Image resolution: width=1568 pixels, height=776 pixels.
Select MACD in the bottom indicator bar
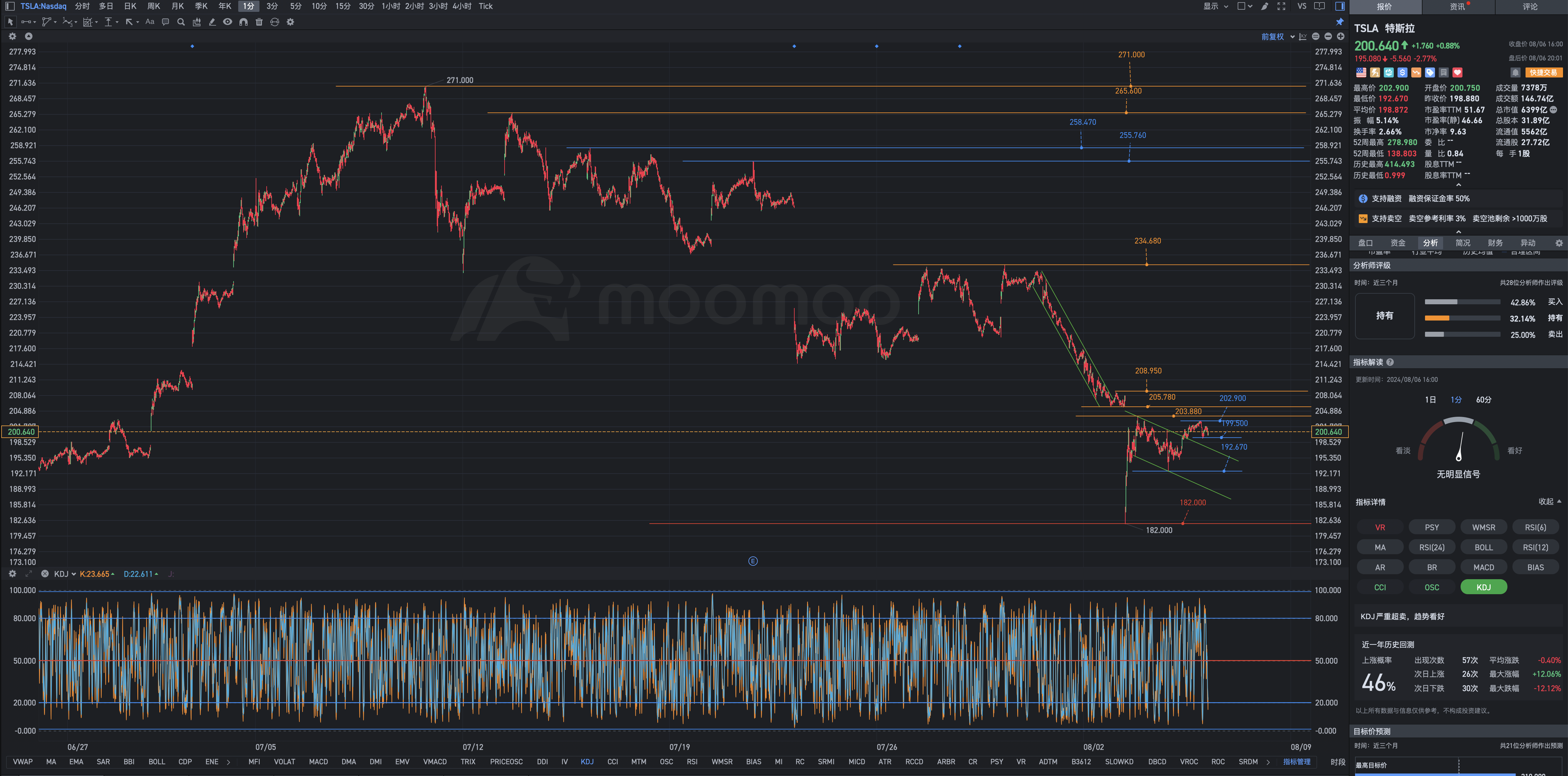(318, 761)
